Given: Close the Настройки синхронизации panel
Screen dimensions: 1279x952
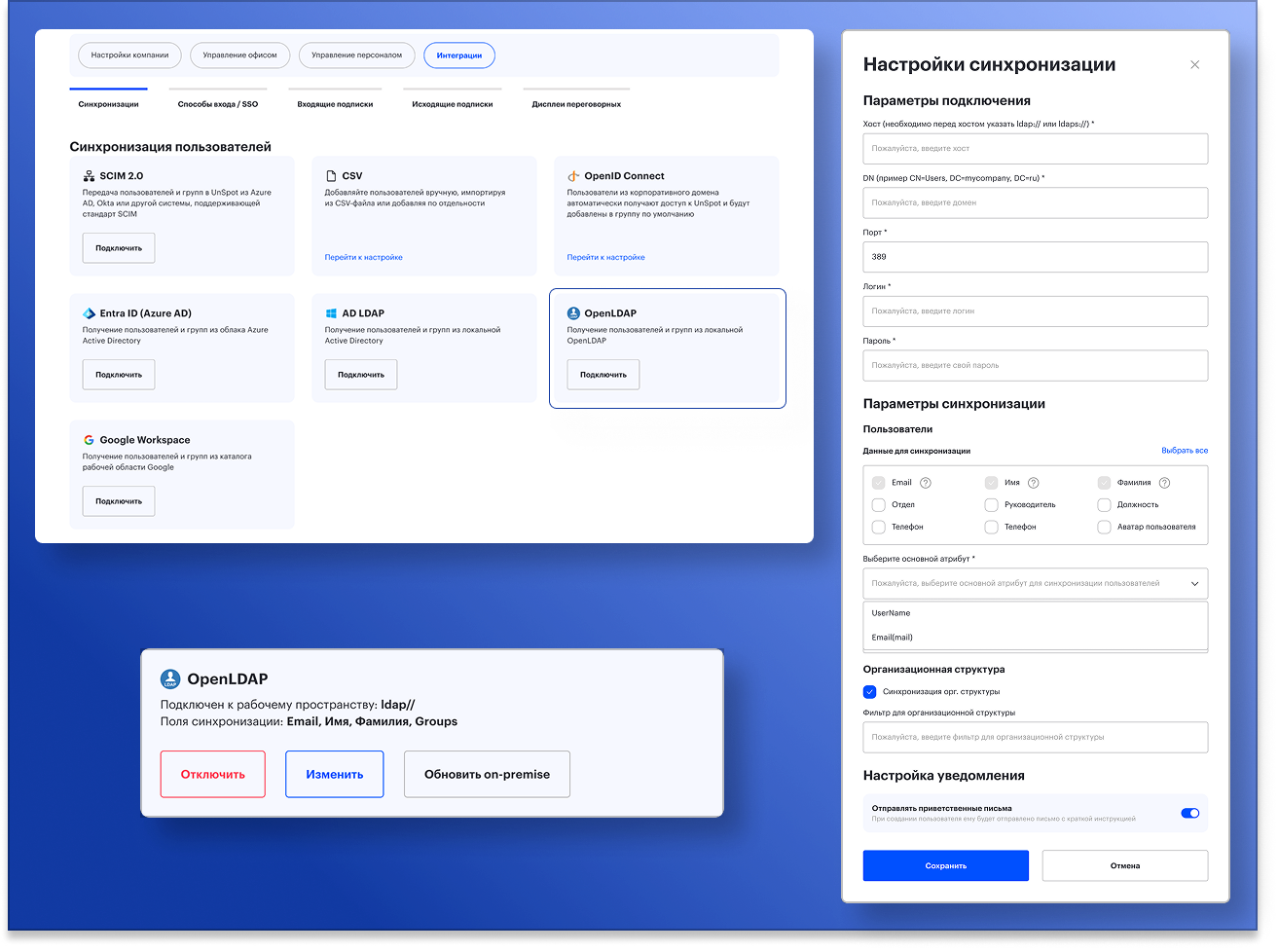Looking at the screenshot, I should 1195,65.
